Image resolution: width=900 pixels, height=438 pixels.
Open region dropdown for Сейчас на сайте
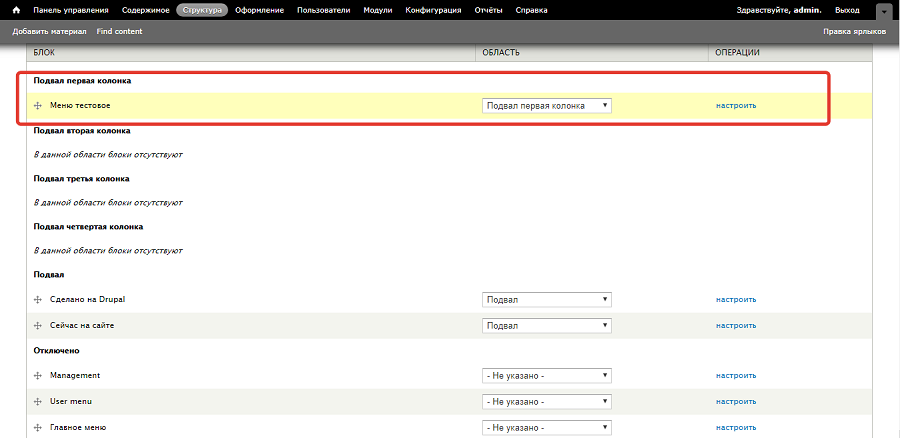click(x=546, y=325)
